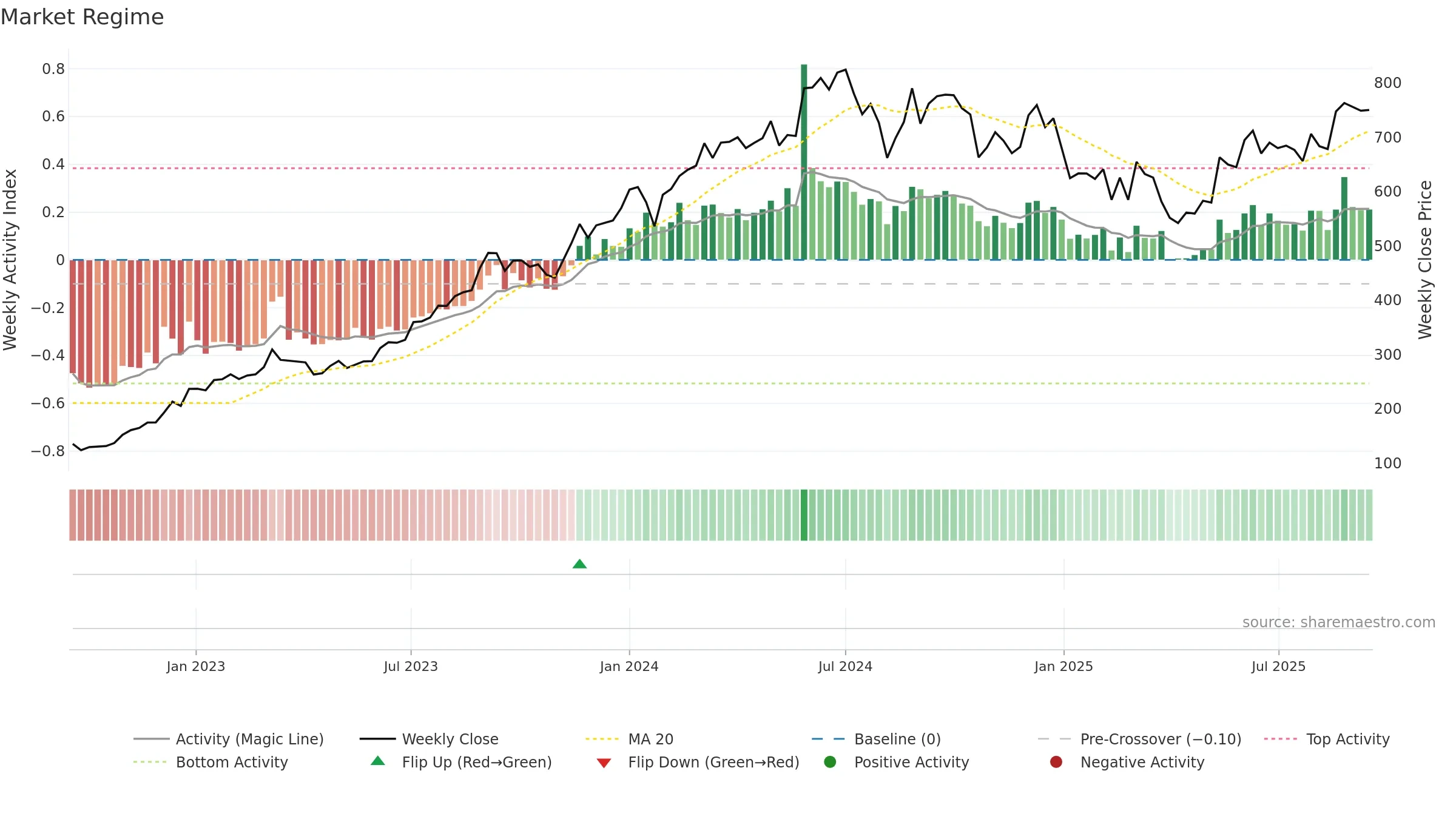Click the 0.4 left axis tick label
The width and height of the screenshot is (1456, 819).
tap(53, 164)
